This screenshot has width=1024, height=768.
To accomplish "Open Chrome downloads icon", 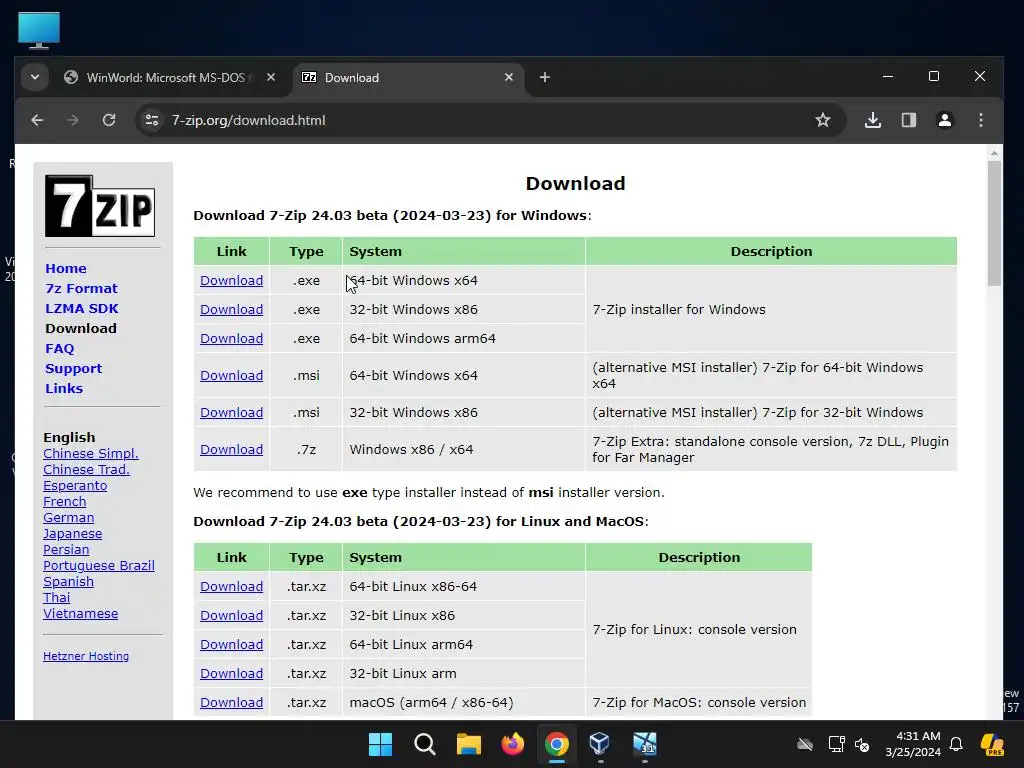I will pos(873,120).
